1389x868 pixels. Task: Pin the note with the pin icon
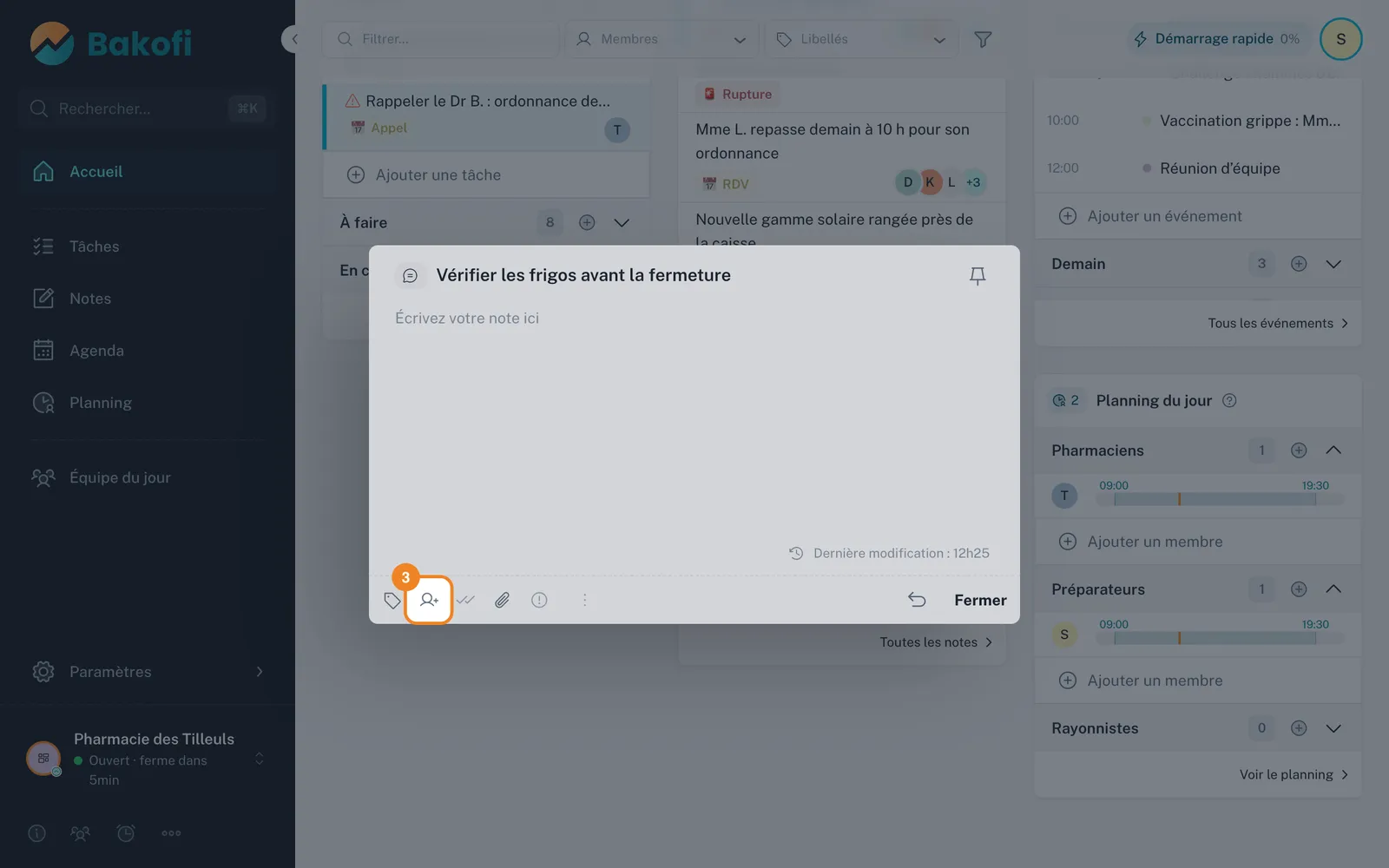click(x=978, y=276)
